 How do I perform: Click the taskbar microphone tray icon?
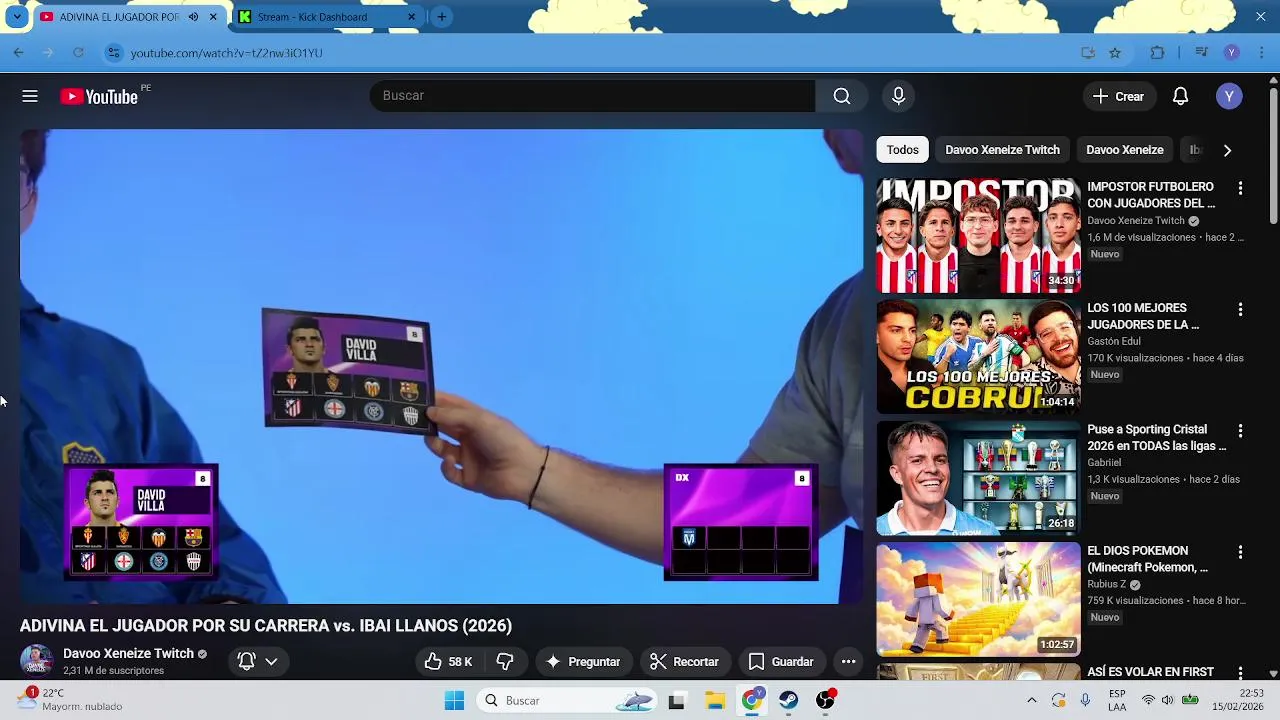tap(1085, 700)
